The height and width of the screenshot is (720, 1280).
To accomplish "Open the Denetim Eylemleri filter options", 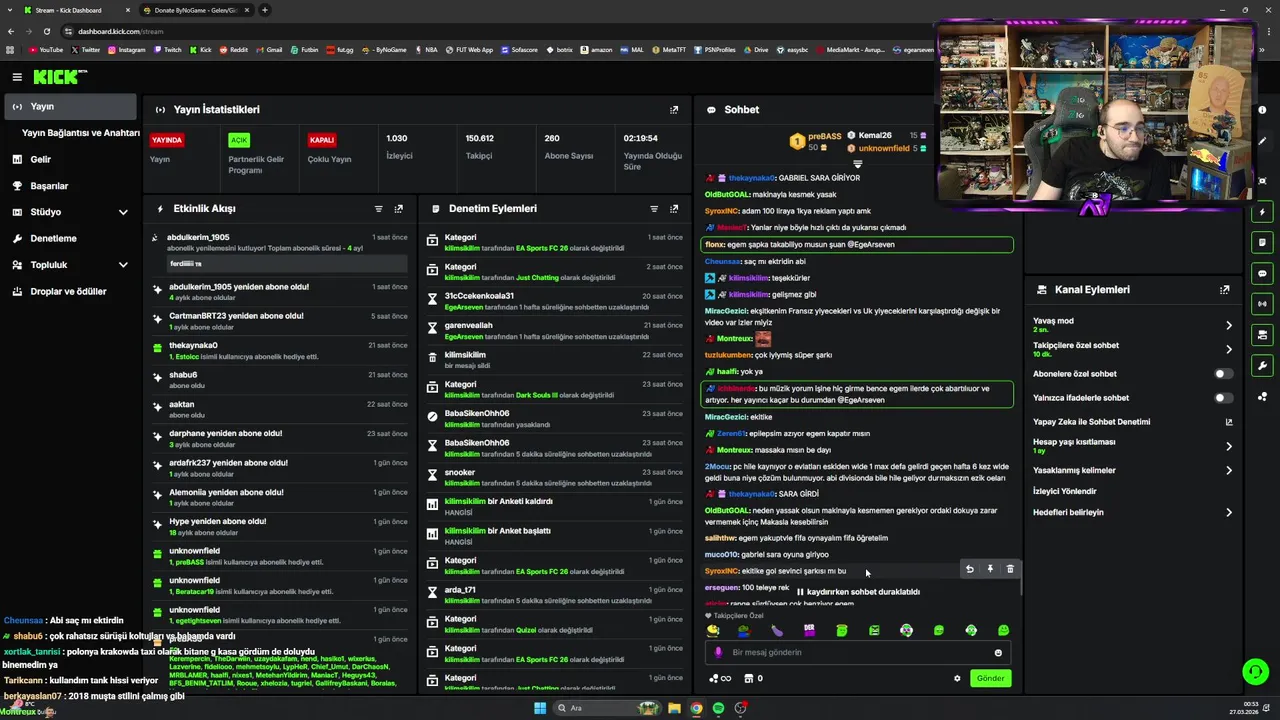I will click(654, 209).
